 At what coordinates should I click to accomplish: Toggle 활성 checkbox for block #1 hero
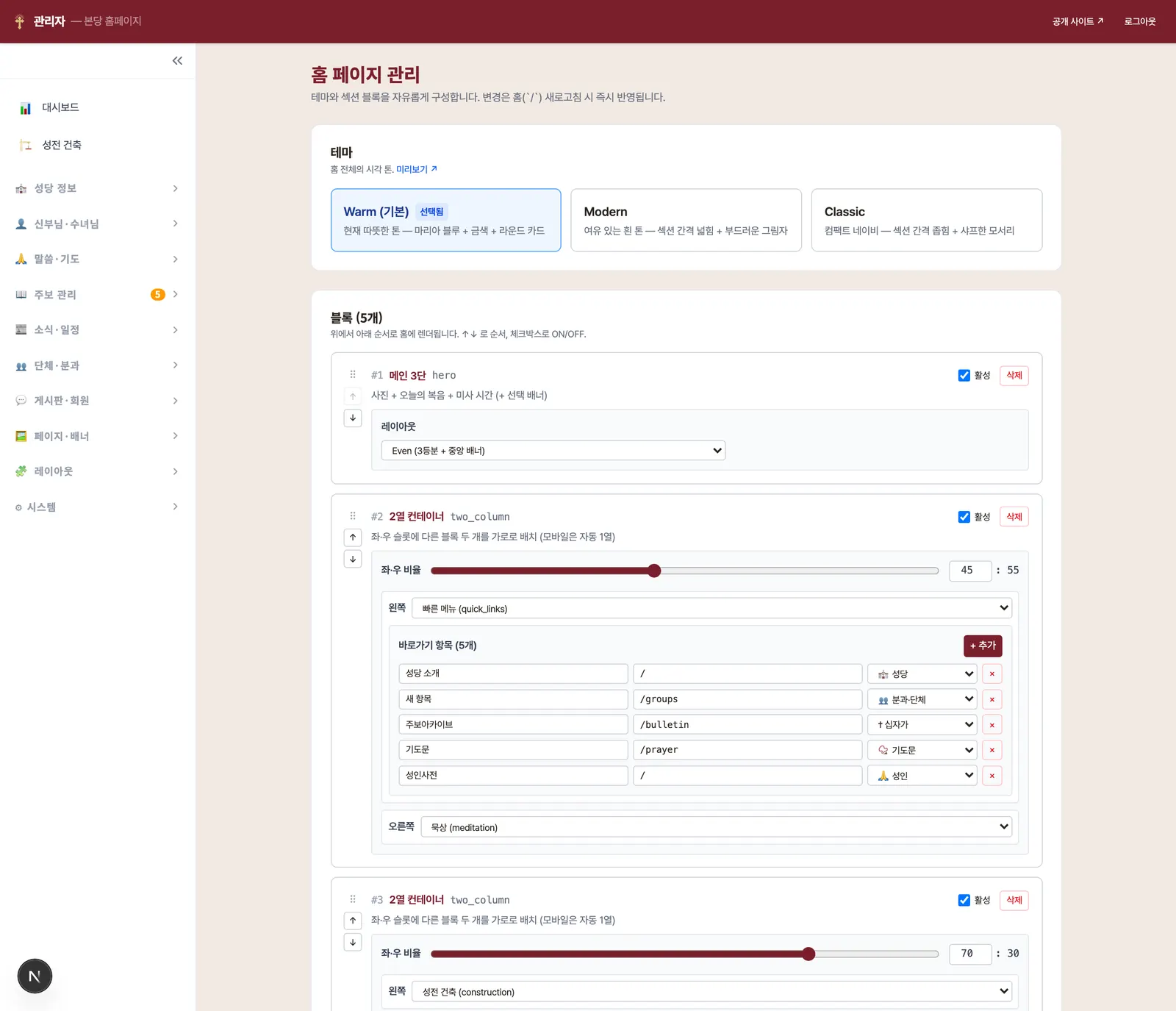[964, 376]
